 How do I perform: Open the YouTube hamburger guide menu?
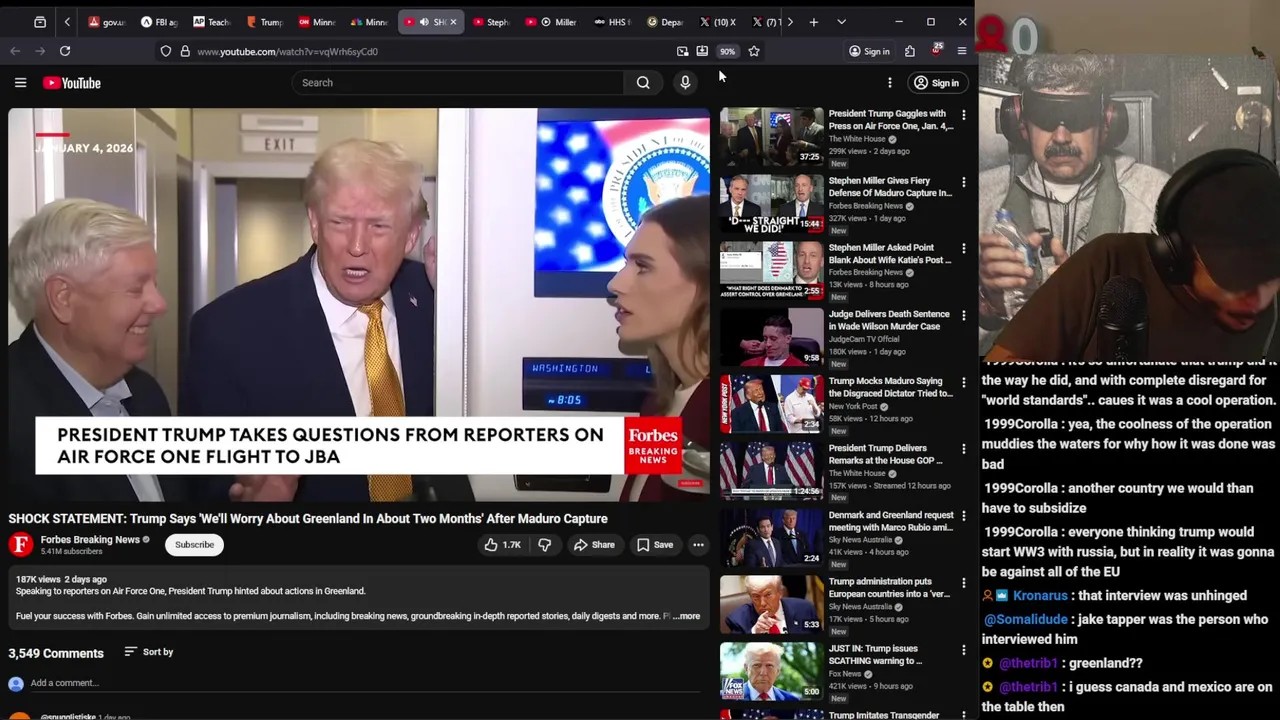coord(20,83)
